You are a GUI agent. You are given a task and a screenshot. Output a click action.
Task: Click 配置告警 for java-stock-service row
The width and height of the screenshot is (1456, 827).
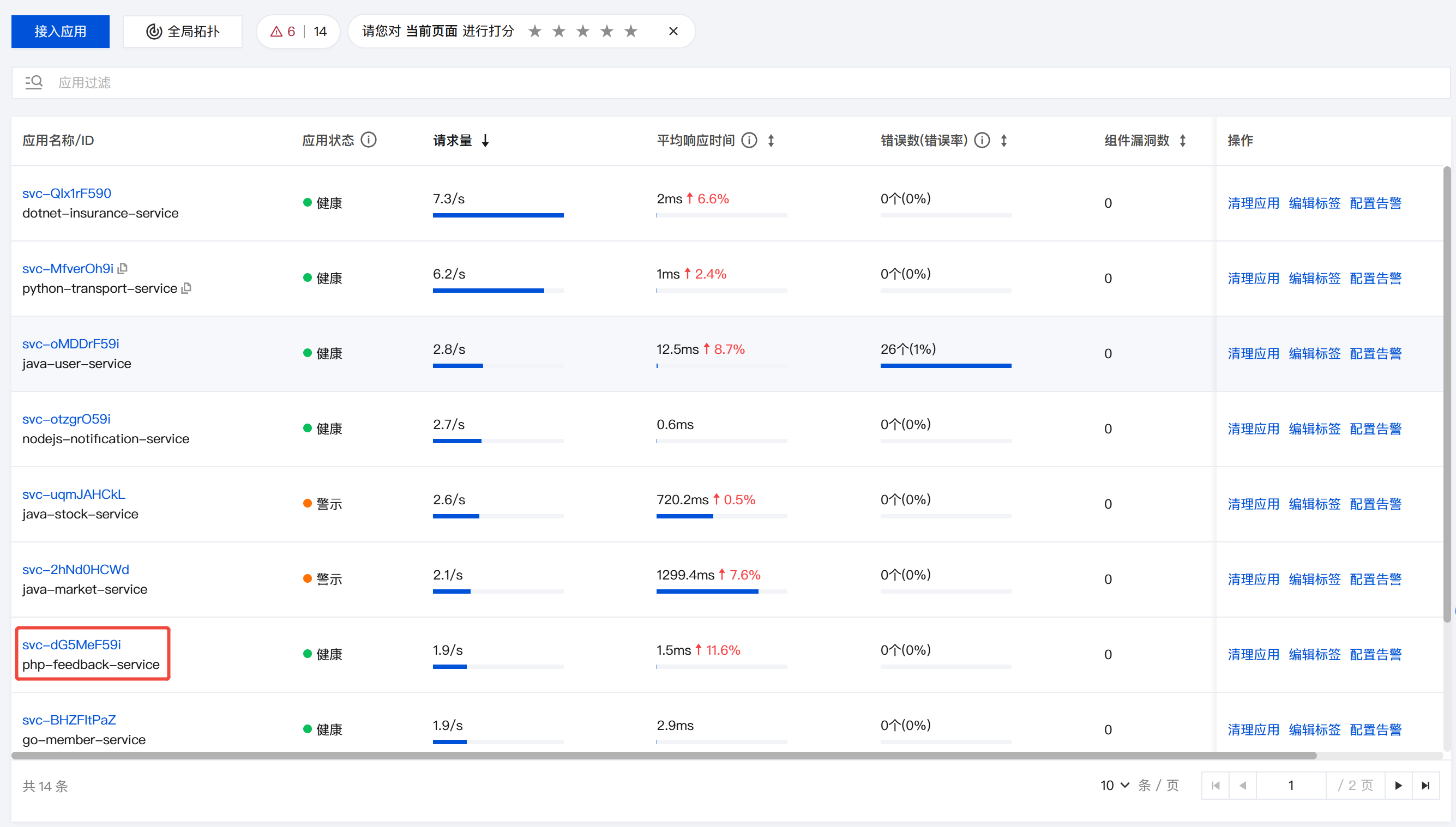pyautogui.click(x=1375, y=504)
